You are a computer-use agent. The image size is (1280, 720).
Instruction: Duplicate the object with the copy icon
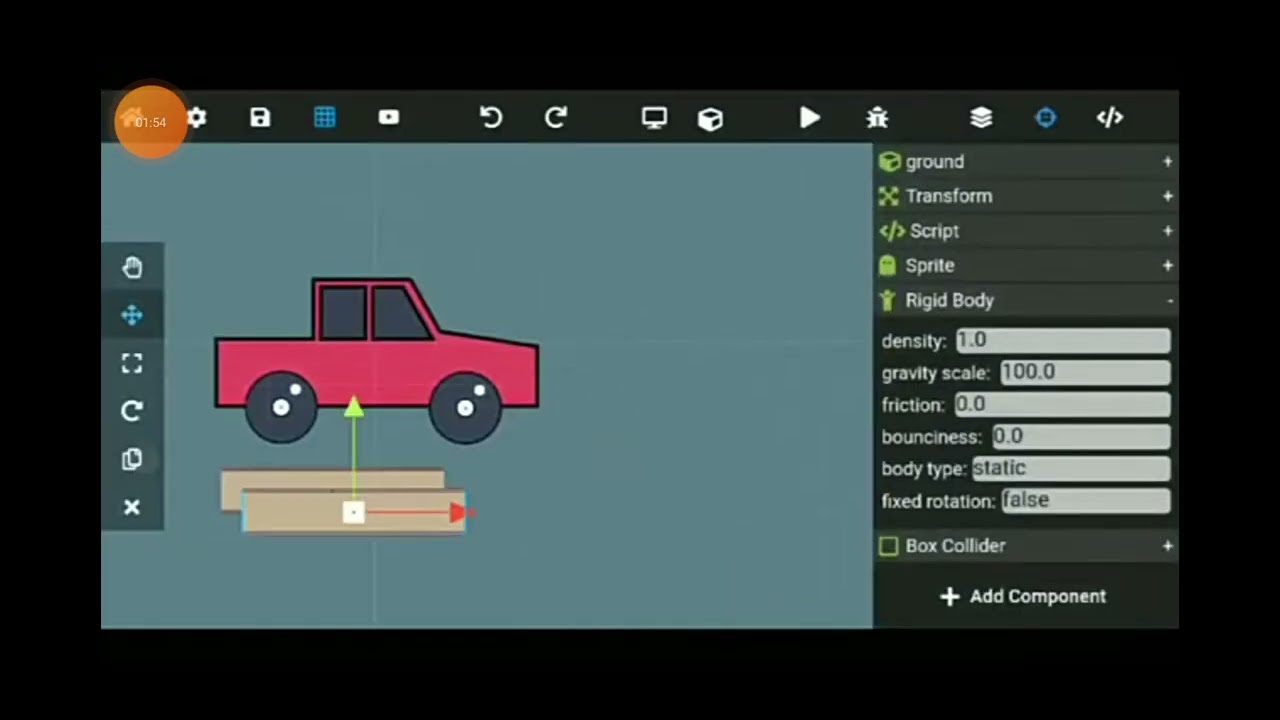tap(132, 459)
